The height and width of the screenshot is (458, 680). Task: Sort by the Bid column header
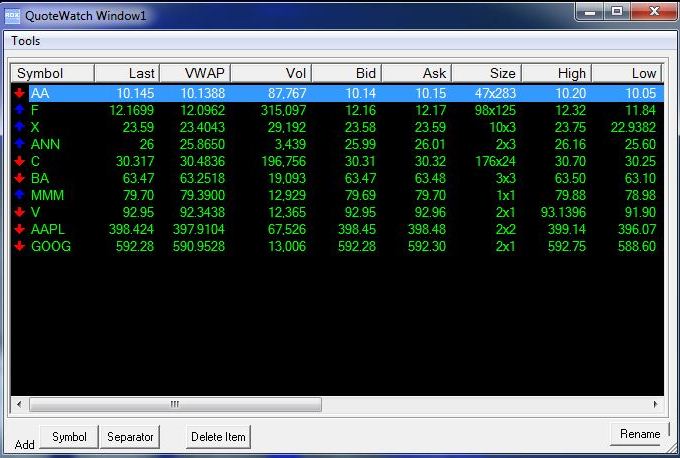[347, 73]
